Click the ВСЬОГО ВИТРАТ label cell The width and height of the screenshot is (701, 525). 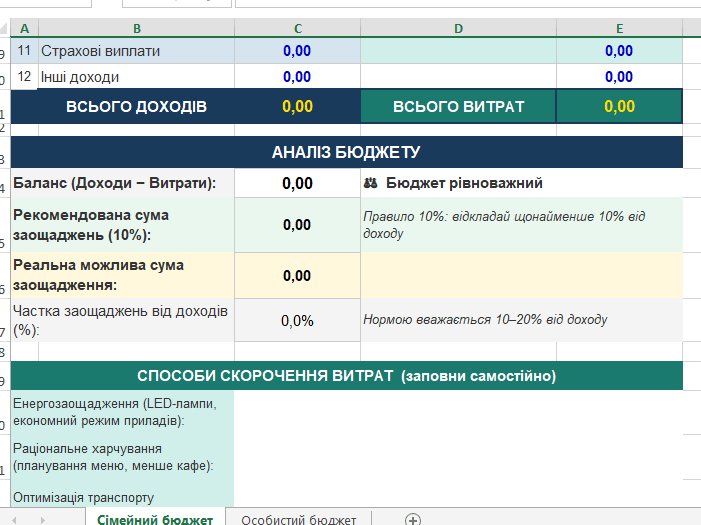[459, 106]
